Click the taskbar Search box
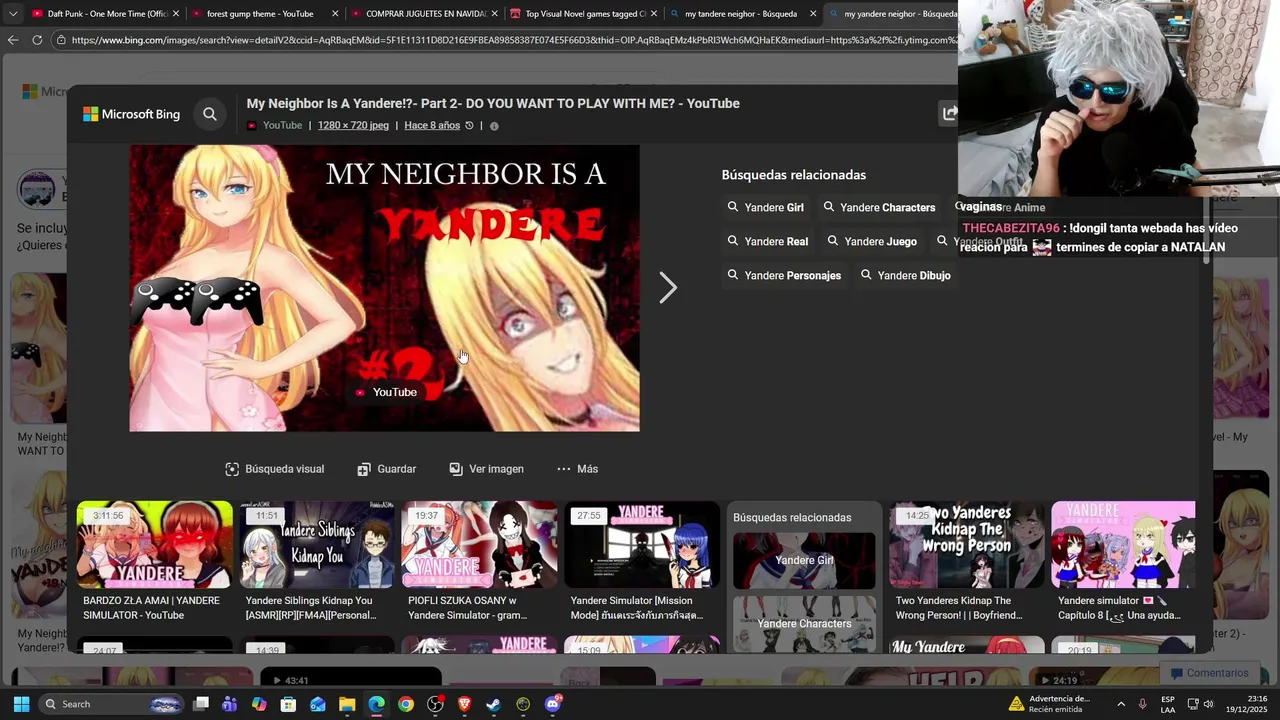 pyautogui.click(x=112, y=704)
